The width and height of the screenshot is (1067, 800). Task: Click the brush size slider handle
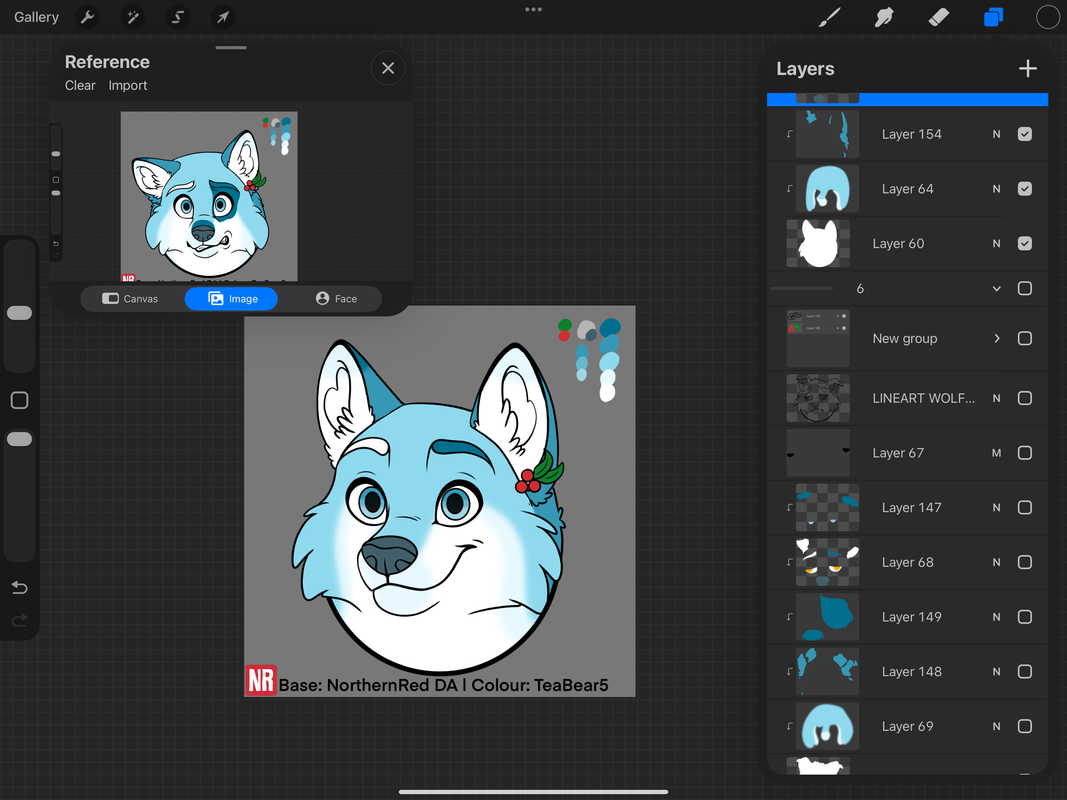20,313
